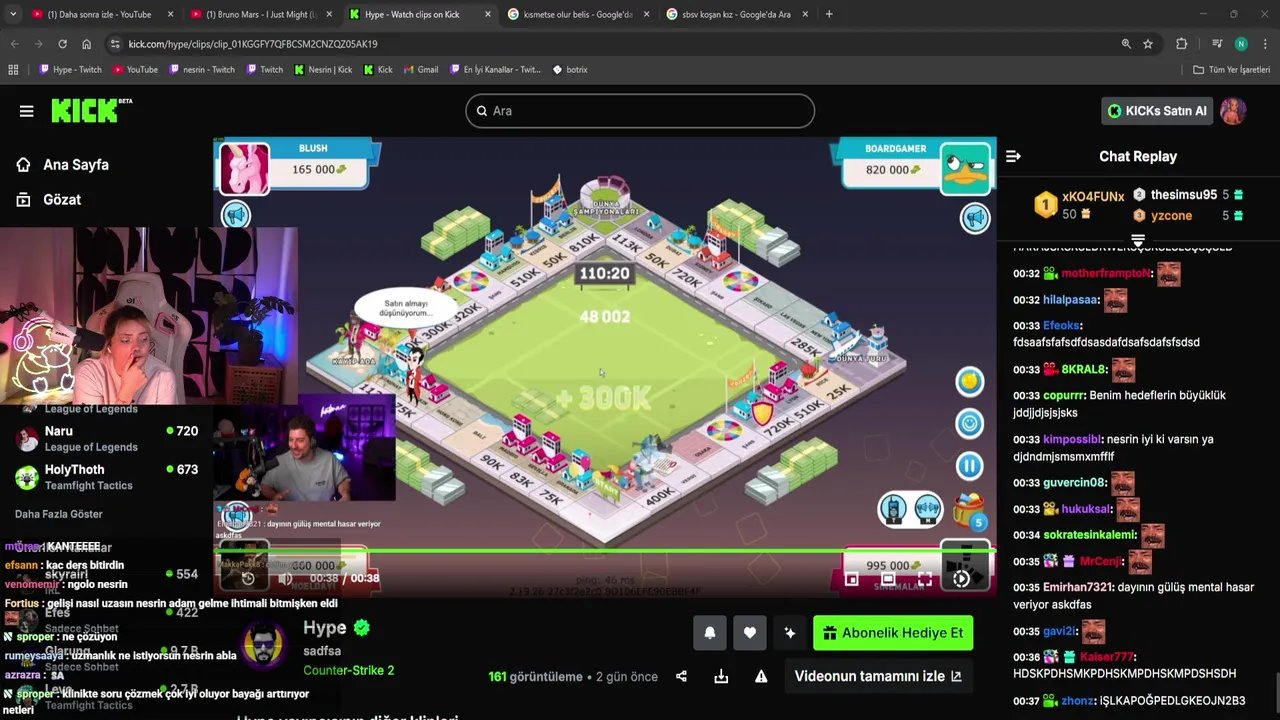The width and height of the screenshot is (1280, 720).
Task: Click thesimsu95 in gift leaderboard
Action: point(1184,195)
